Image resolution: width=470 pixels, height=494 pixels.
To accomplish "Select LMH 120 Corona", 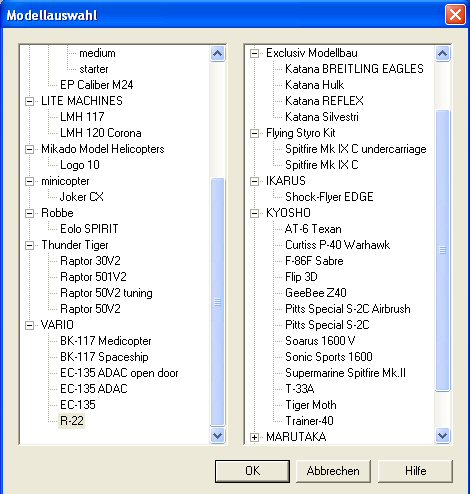I will coord(100,133).
